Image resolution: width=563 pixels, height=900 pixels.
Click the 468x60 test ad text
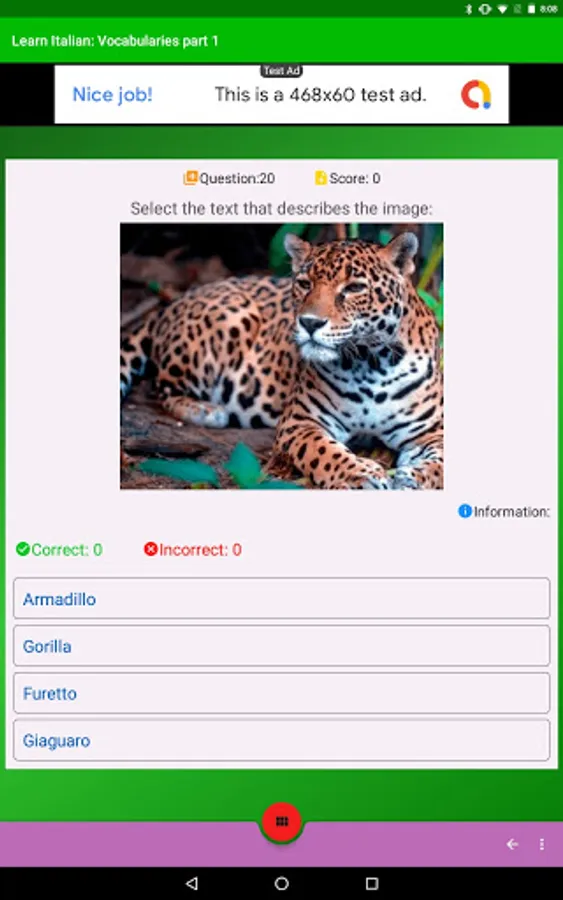(320, 95)
